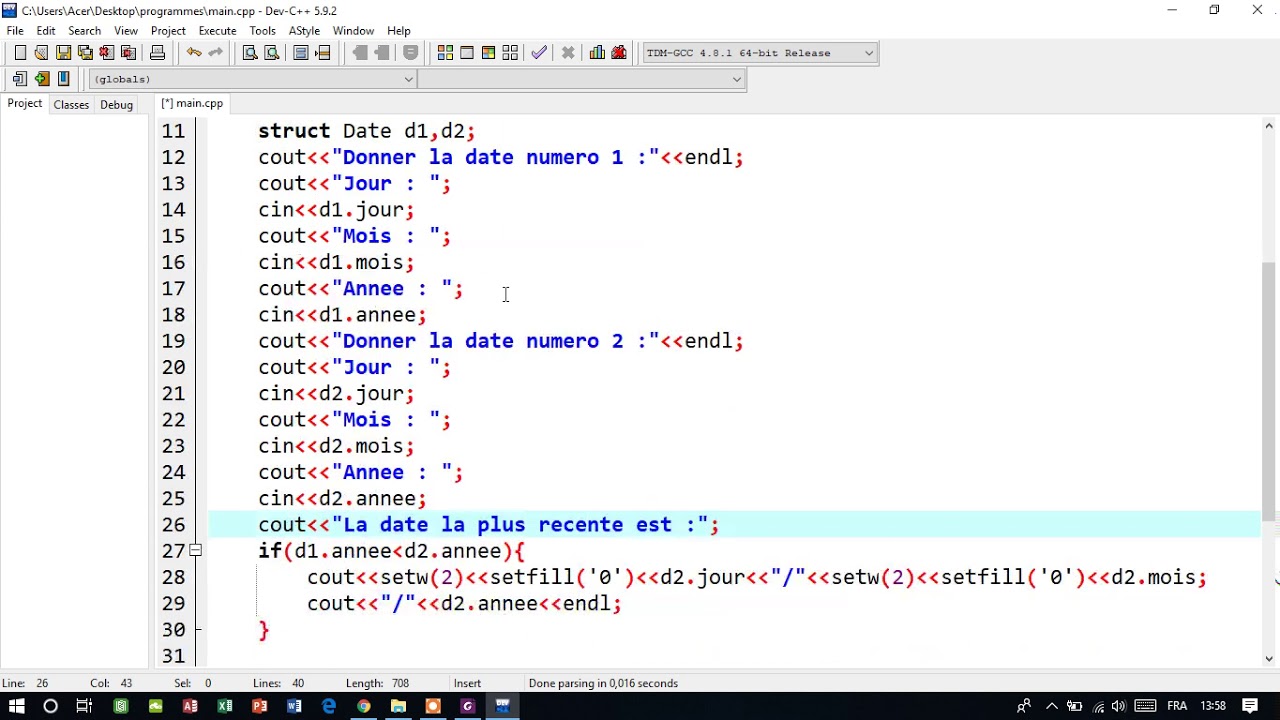This screenshot has width=1280, height=720.
Task: Save the current file via toolbar
Action: coord(63,53)
